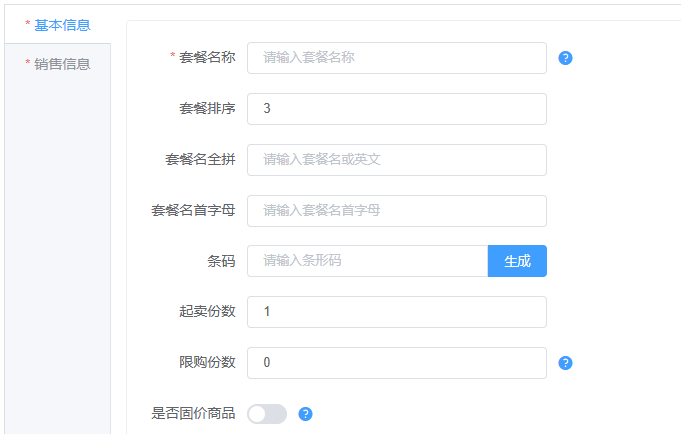Image resolution: width=681 pixels, height=434 pixels.
Task: Toggle the 是否固价商品 switch
Action: pos(267,414)
